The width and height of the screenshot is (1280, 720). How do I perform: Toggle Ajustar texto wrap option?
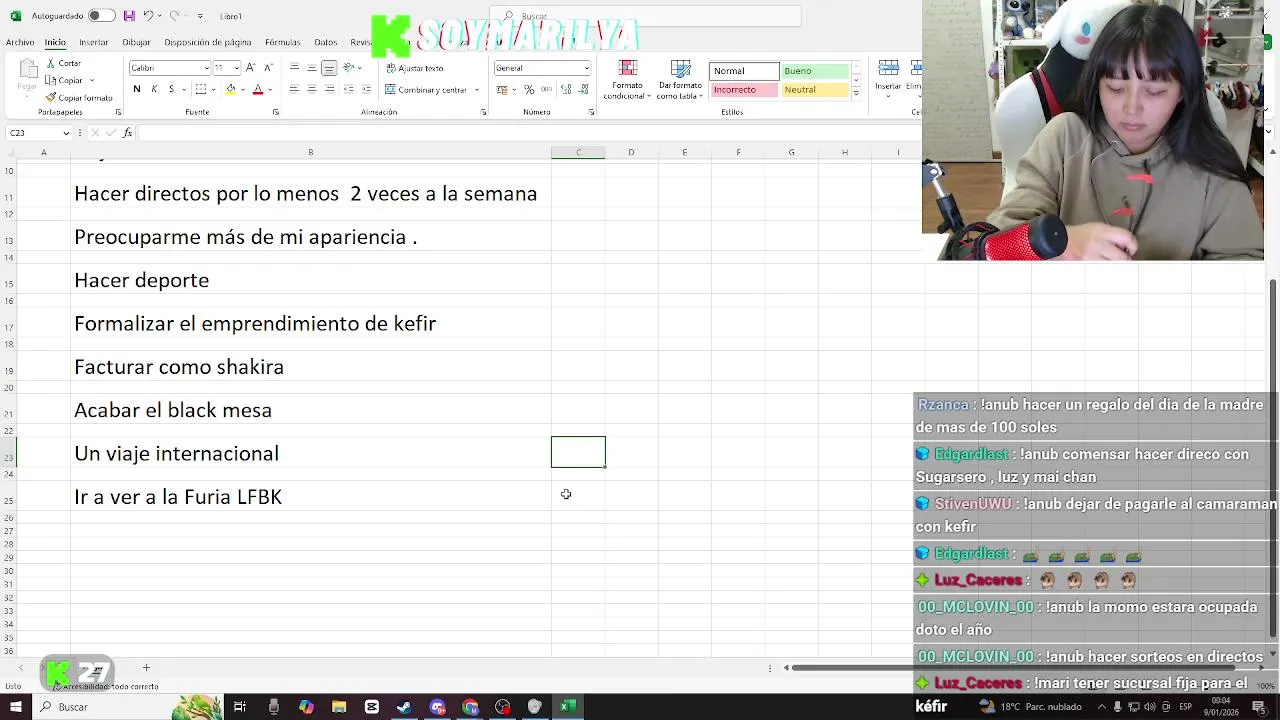414,68
